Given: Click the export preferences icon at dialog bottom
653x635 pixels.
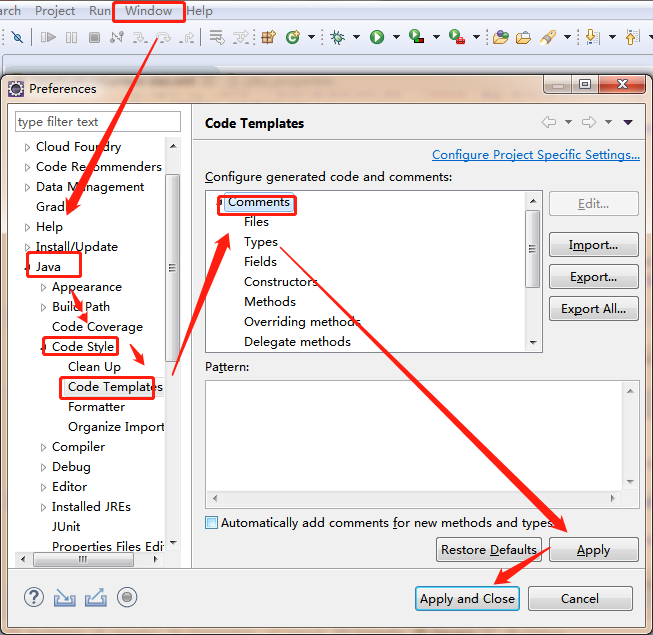Looking at the screenshot, I should click(96, 598).
